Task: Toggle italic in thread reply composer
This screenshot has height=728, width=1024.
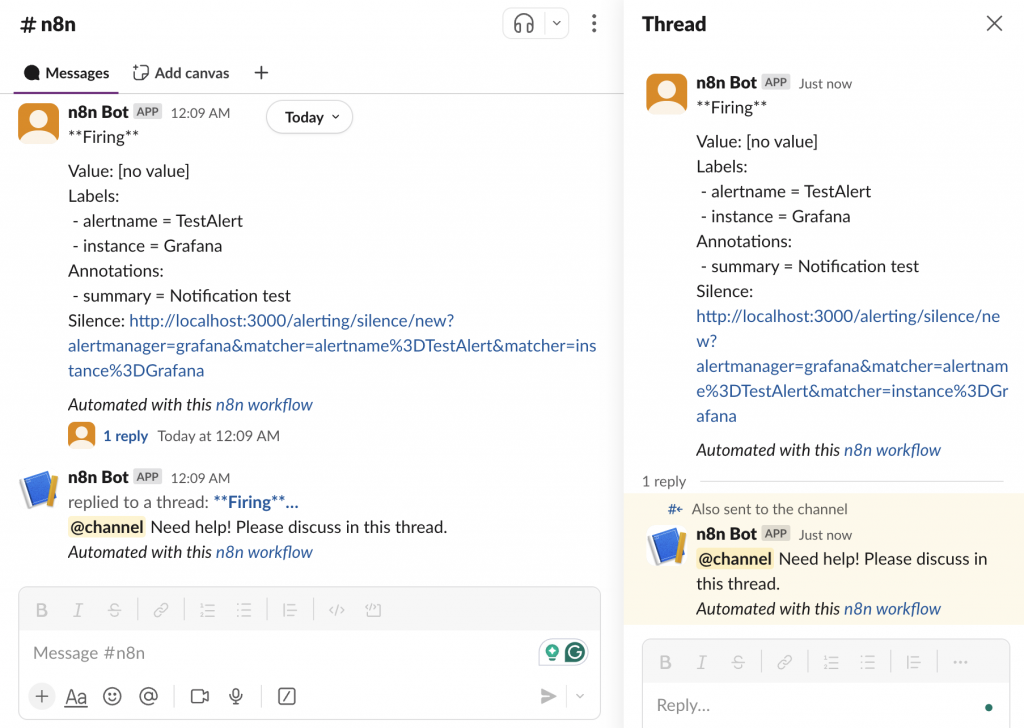Action: pyautogui.click(x=701, y=663)
